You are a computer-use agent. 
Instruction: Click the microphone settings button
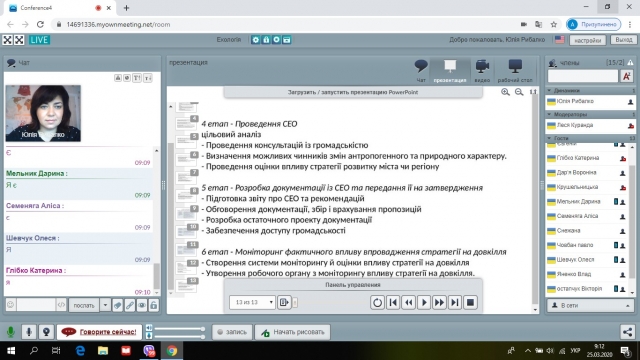pyautogui.click(x=29, y=332)
